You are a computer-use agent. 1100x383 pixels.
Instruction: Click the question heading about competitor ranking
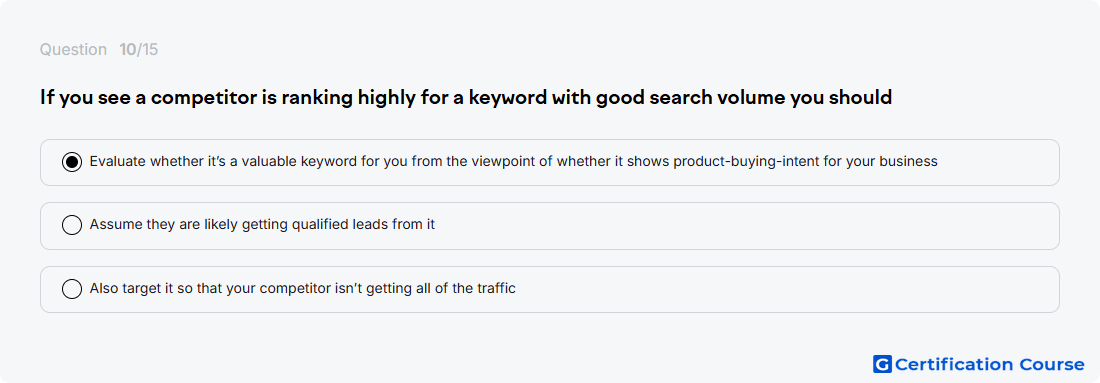466,98
